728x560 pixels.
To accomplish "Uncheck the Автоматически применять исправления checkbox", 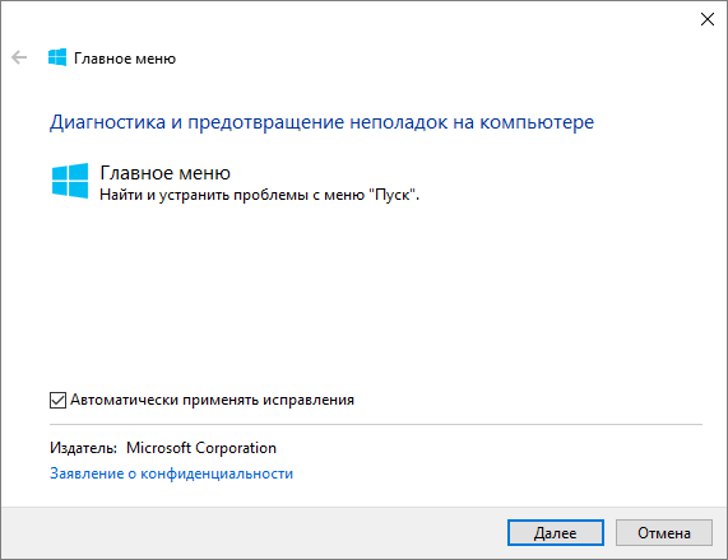I will [x=57, y=400].
